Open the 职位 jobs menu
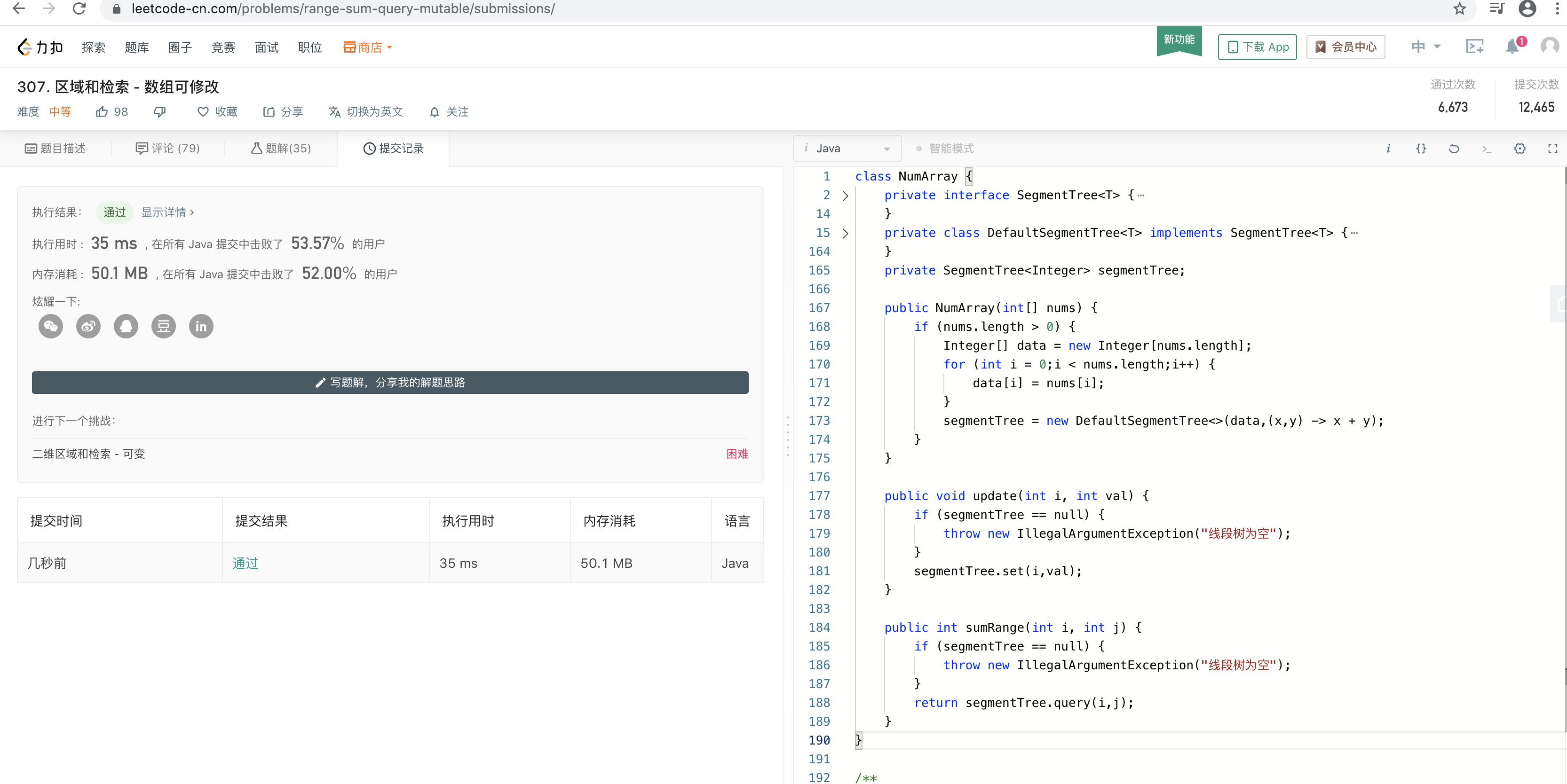Viewport: 1567px width, 784px height. [309, 47]
